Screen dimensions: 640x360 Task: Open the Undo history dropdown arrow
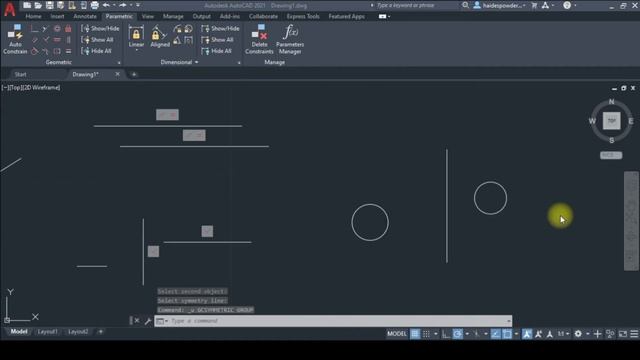tap(114, 5)
